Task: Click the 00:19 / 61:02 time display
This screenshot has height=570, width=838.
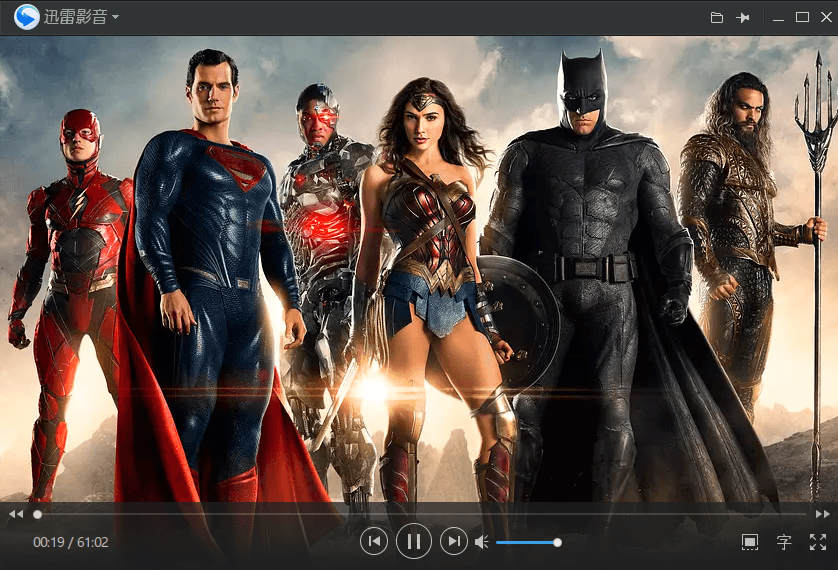Action: [x=71, y=542]
